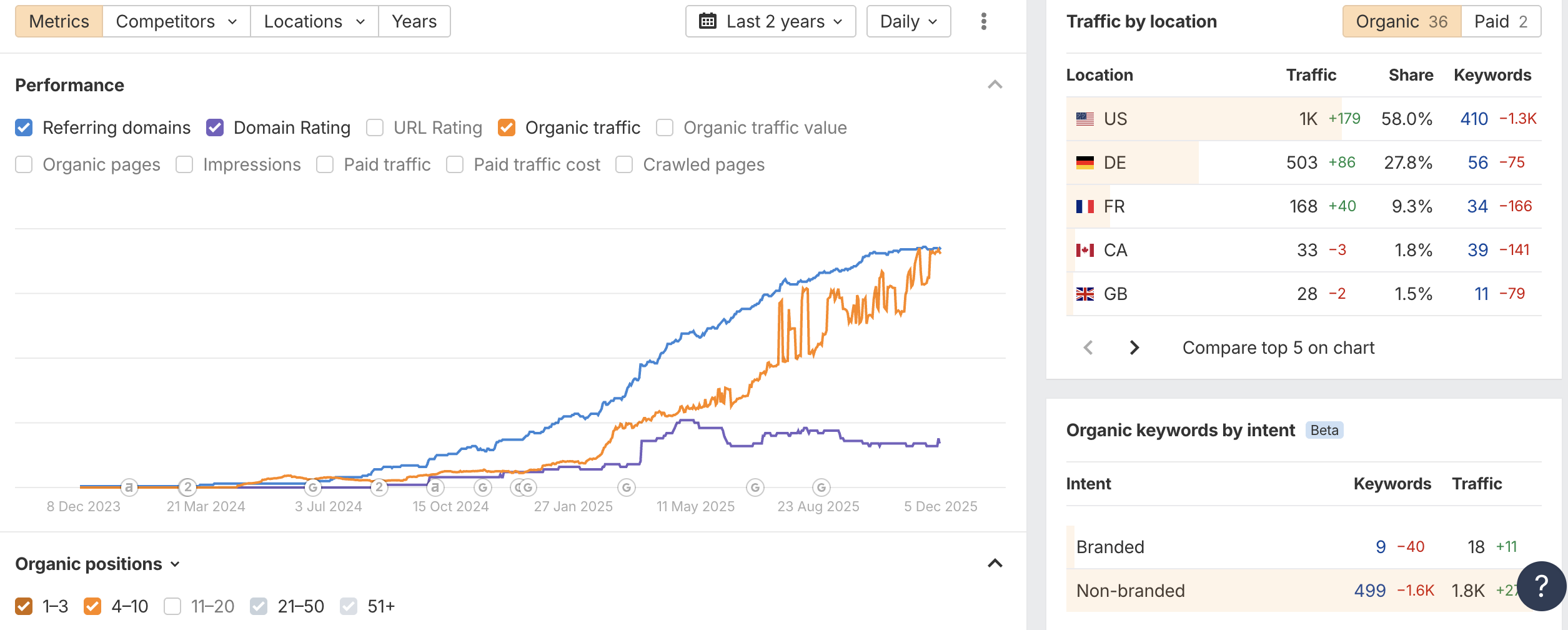
Task: Open the Last 2 years dropdown
Action: 770,21
